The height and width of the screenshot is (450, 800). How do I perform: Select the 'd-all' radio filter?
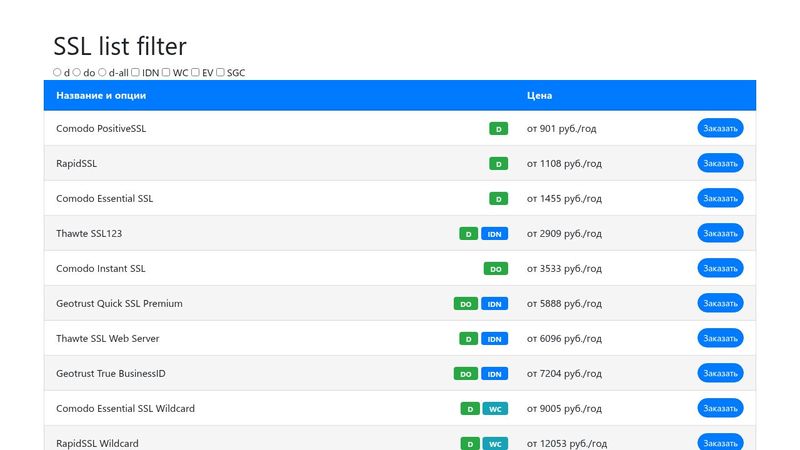pyautogui.click(x=102, y=72)
